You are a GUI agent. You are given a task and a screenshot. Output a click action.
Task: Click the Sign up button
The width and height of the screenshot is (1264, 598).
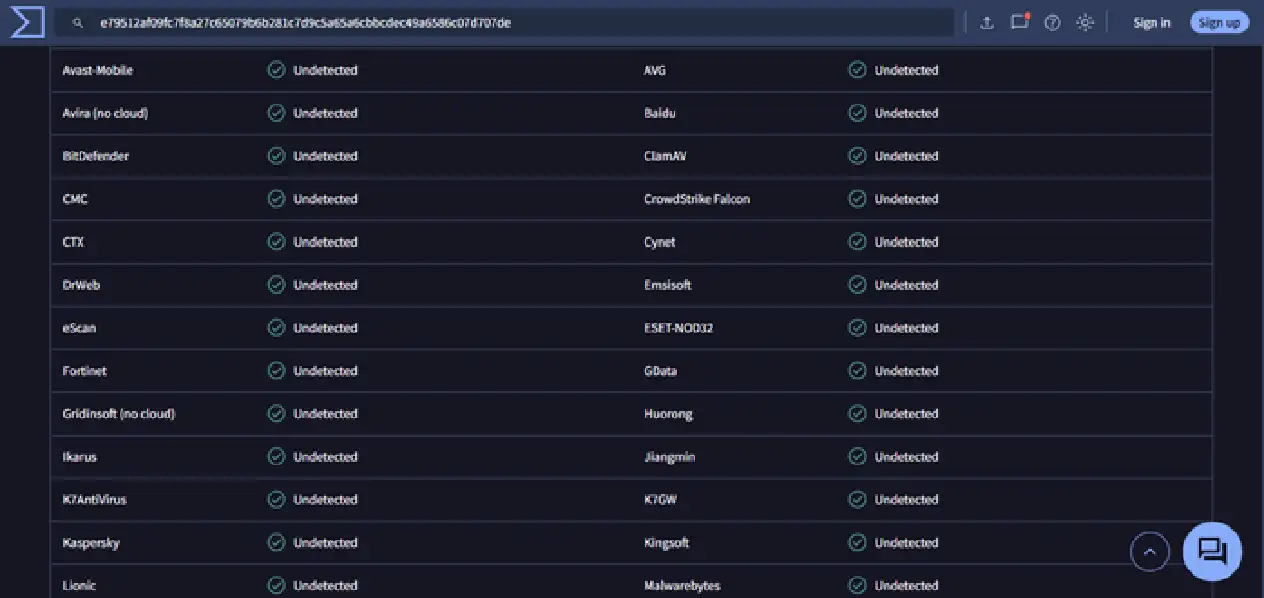[x=1219, y=23]
